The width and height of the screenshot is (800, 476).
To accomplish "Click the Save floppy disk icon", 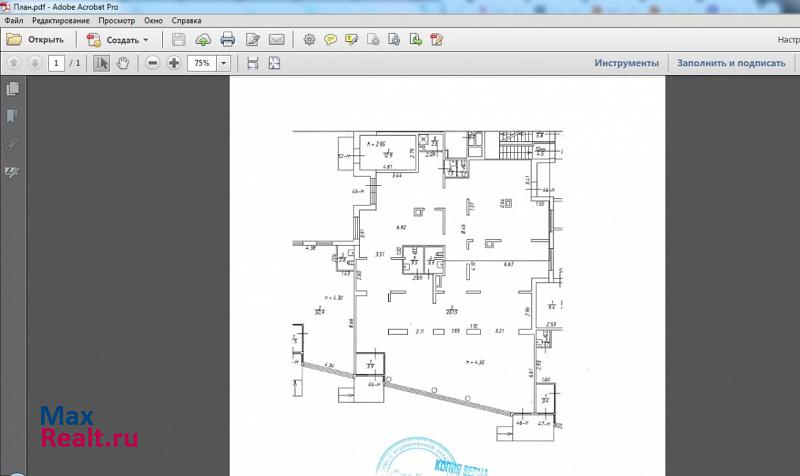I will click(179, 40).
